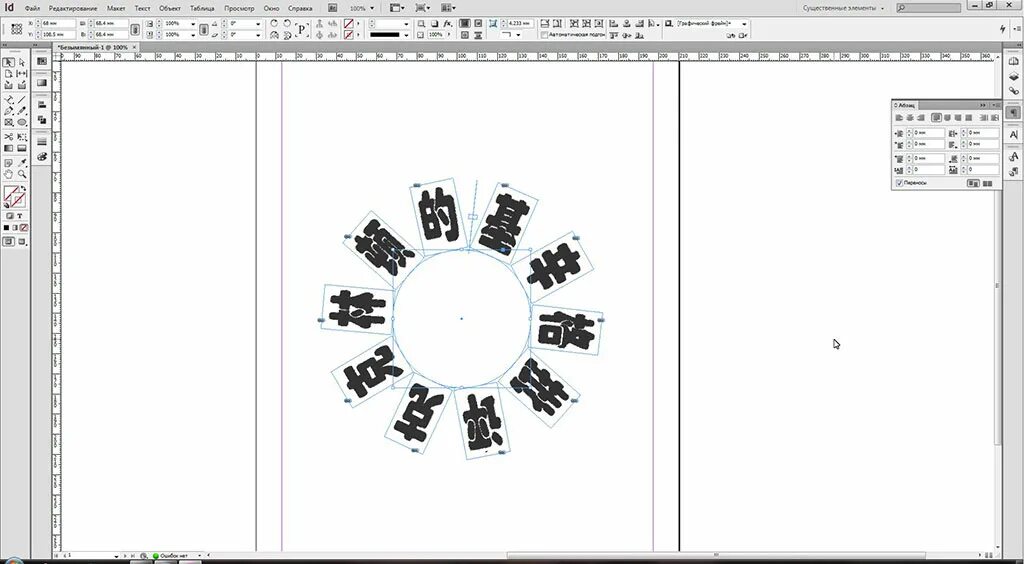The image size is (1024, 564).
Task: Rotate 90° clockwise button in control bar
Action: 274,24
